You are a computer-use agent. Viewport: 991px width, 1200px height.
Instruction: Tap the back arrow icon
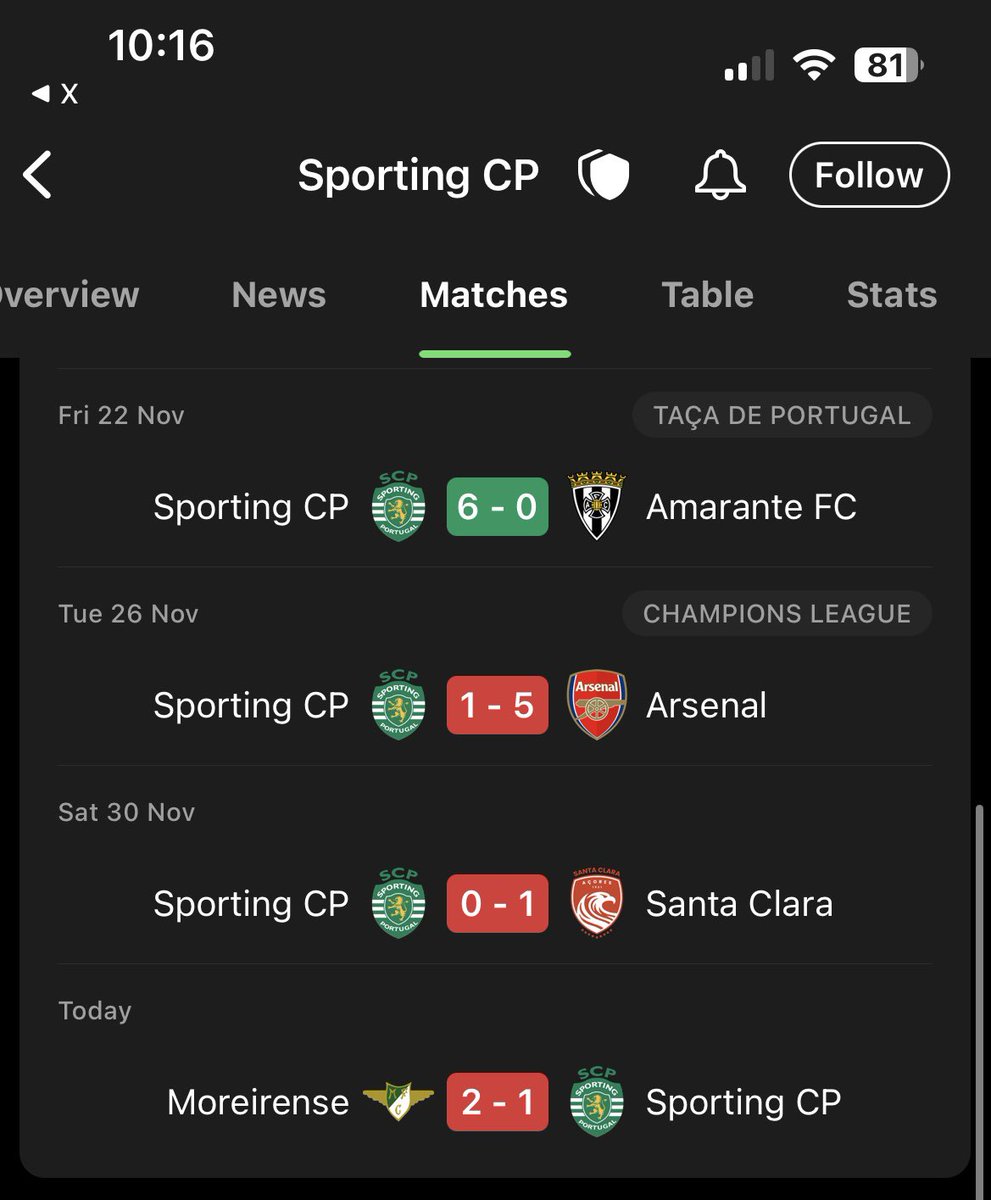coord(37,175)
